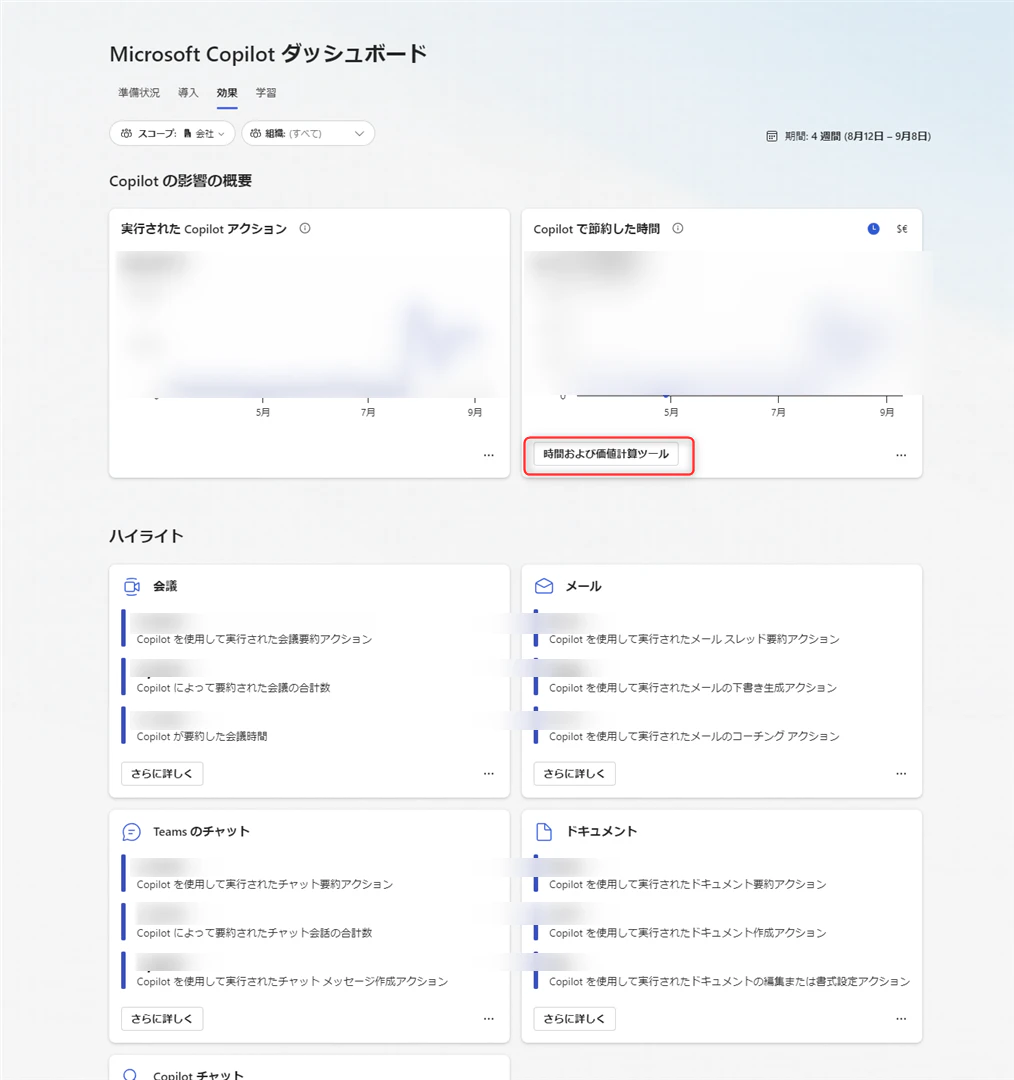Click the 5月 label on 節約した時間 chart
Image resolution: width=1014 pixels, height=1080 pixels.
[671, 413]
